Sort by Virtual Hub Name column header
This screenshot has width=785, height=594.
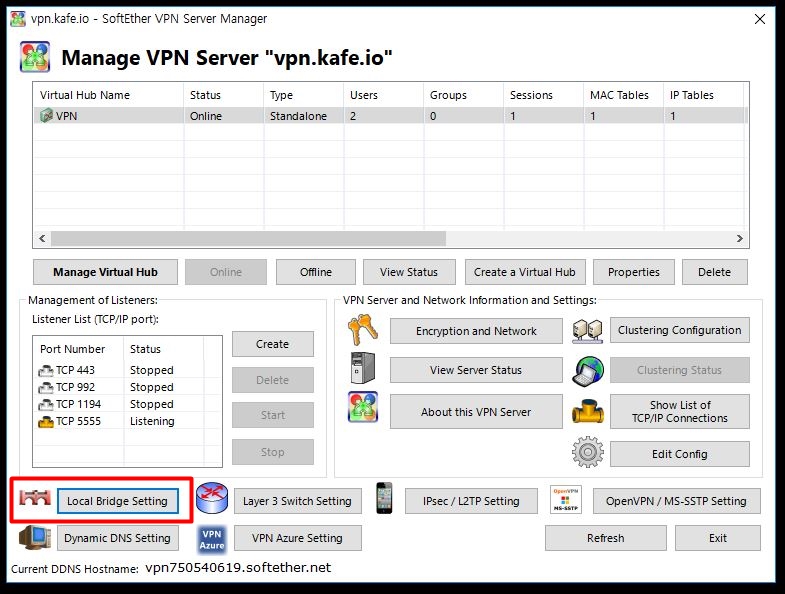click(109, 95)
